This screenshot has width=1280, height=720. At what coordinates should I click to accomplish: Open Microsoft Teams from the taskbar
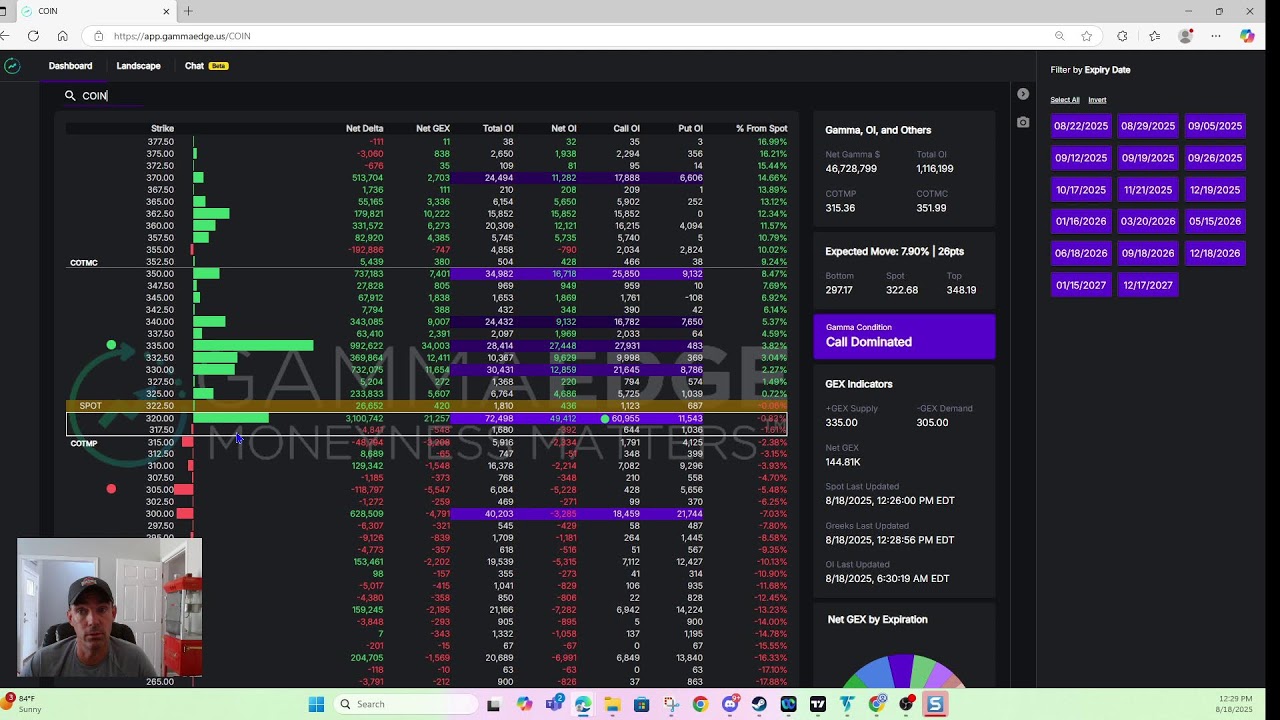(x=555, y=704)
